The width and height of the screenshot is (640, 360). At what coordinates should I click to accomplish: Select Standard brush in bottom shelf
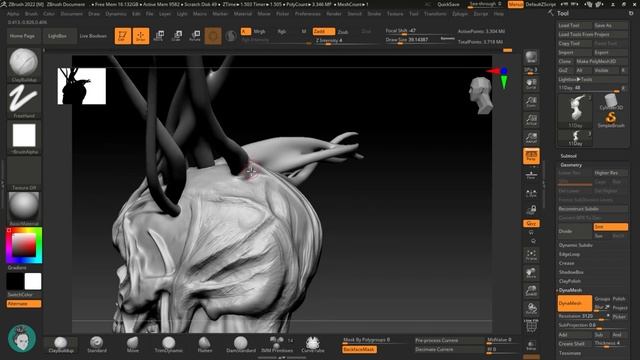click(x=97, y=344)
